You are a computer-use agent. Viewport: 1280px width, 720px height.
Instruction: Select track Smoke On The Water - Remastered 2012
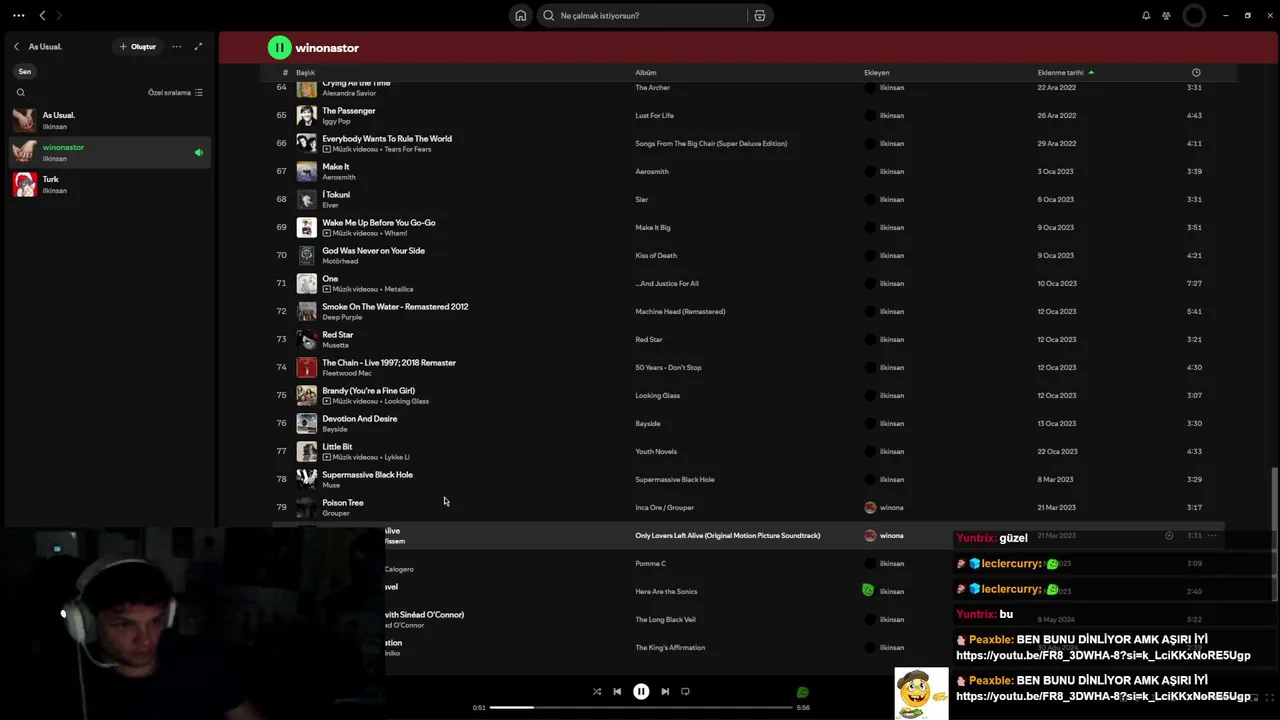tap(395, 306)
